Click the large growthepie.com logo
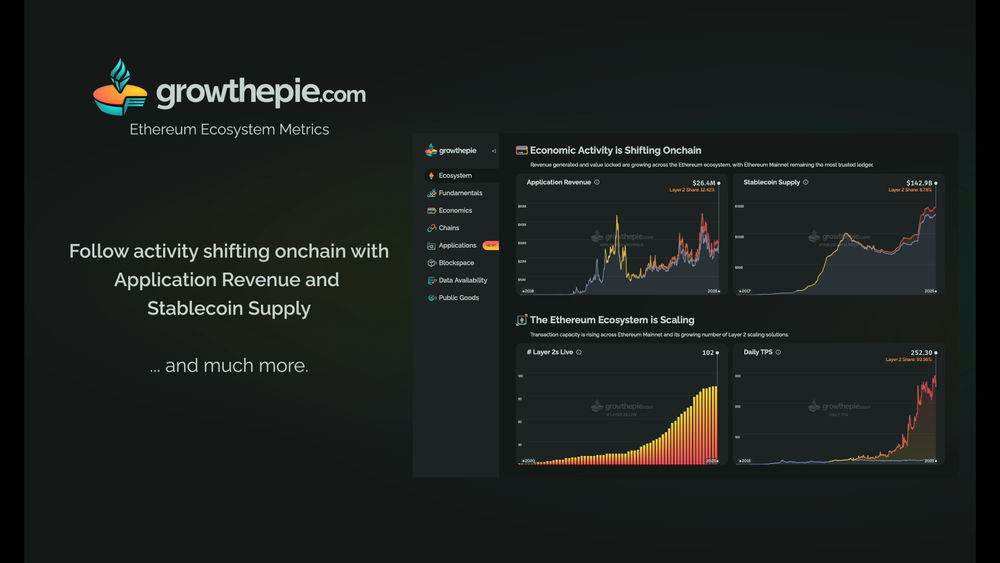This screenshot has width=1000, height=563. (229, 87)
